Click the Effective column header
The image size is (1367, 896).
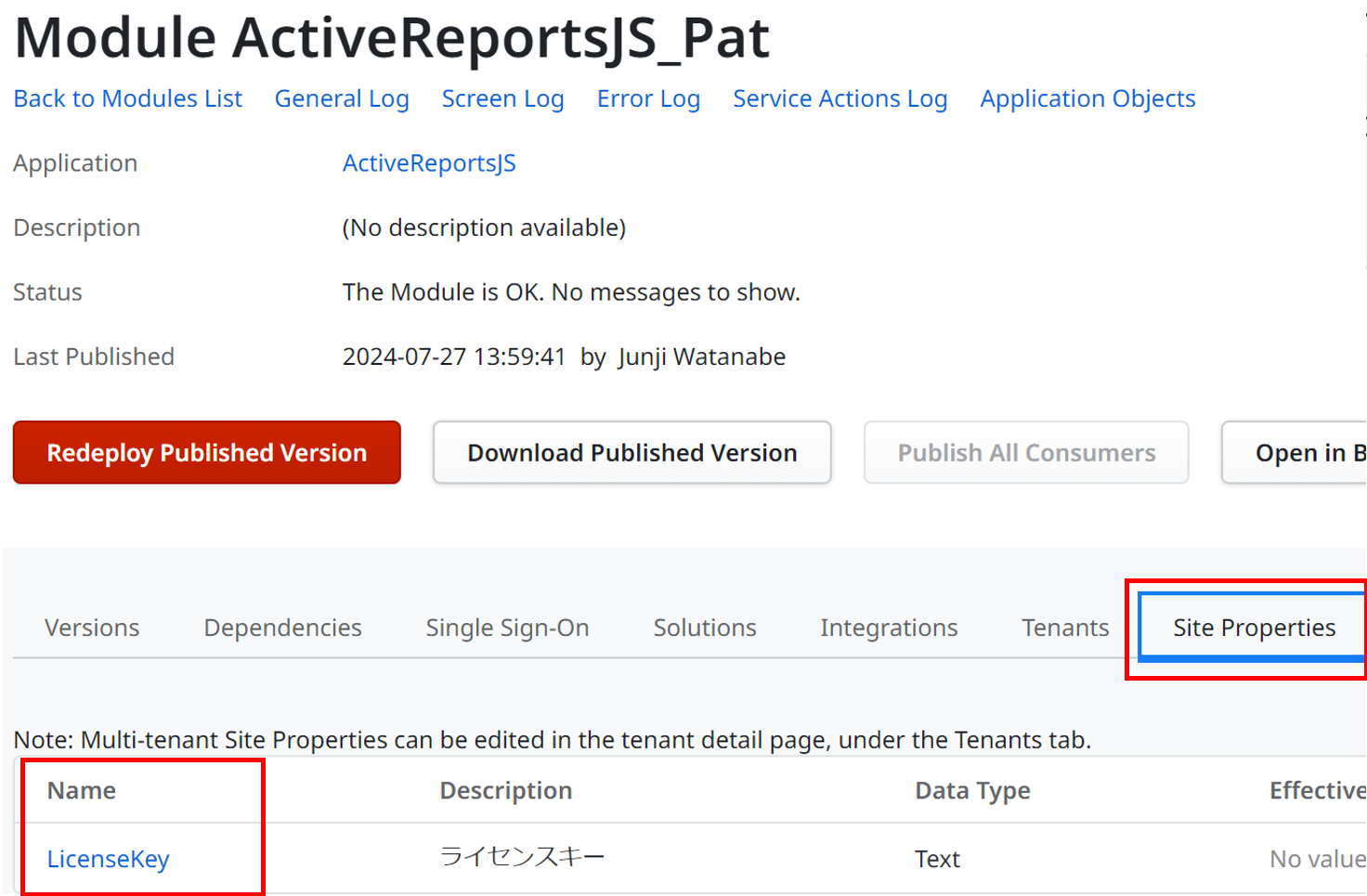tap(1318, 790)
